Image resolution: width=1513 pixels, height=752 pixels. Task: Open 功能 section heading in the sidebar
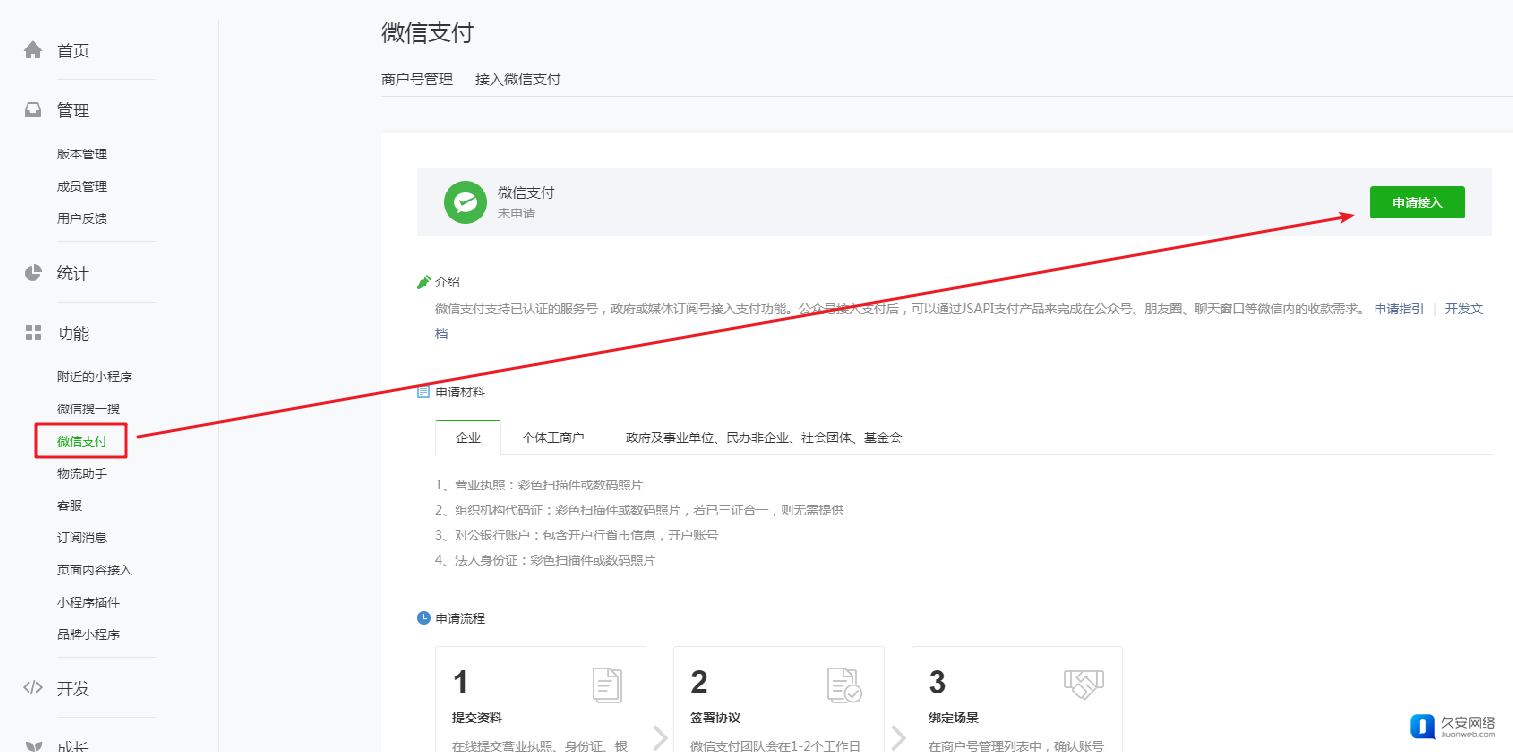click(x=73, y=333)
